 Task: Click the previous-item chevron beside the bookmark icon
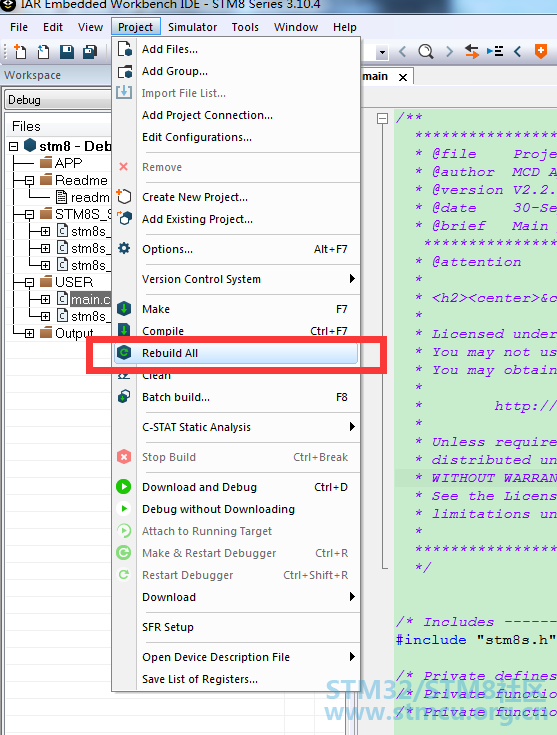click(x=518, y=51)
